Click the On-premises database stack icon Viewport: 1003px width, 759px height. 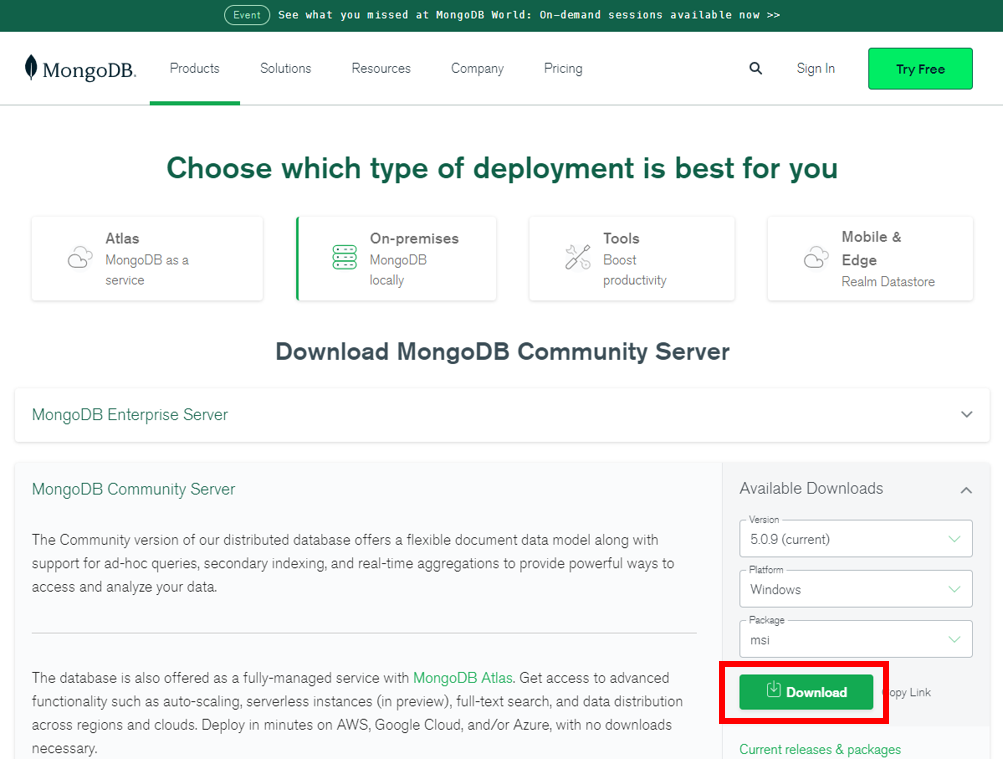(x=344, y=257)
